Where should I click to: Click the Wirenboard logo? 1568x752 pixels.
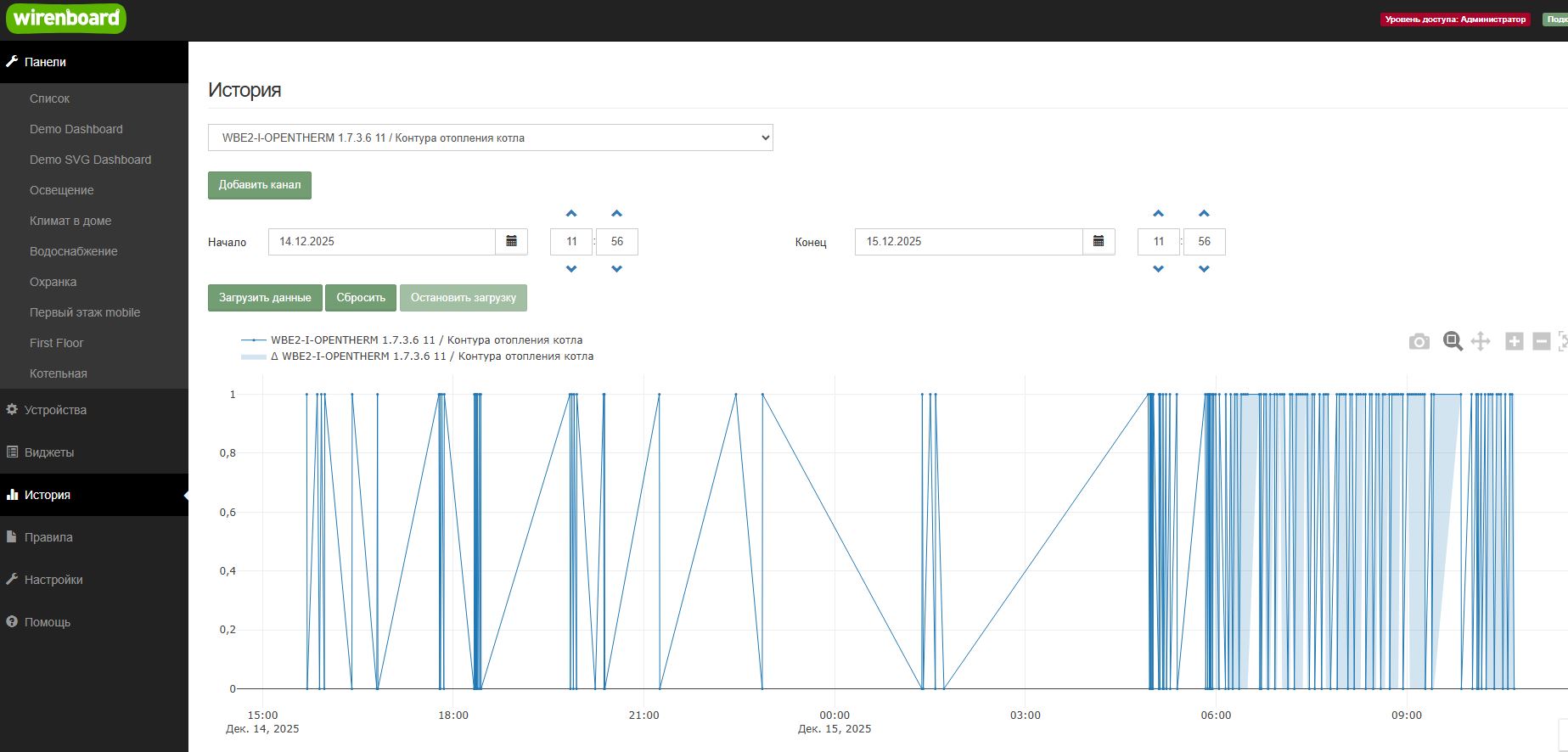pyautogui.click(x=66, y=19)
